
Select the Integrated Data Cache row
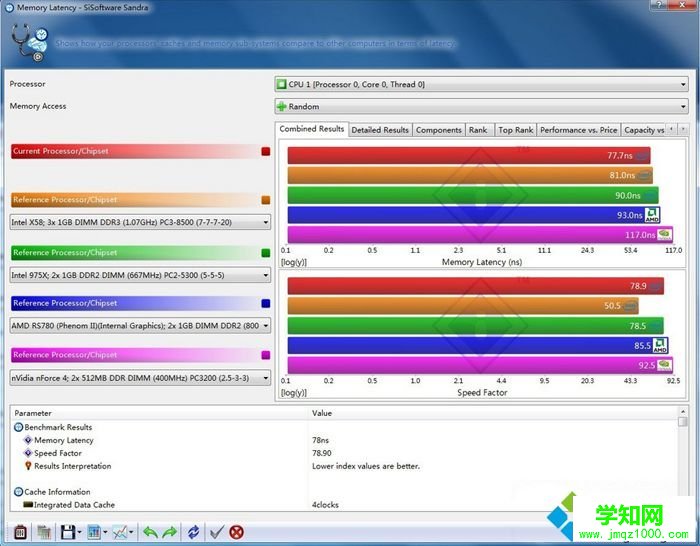coord(344,504)
